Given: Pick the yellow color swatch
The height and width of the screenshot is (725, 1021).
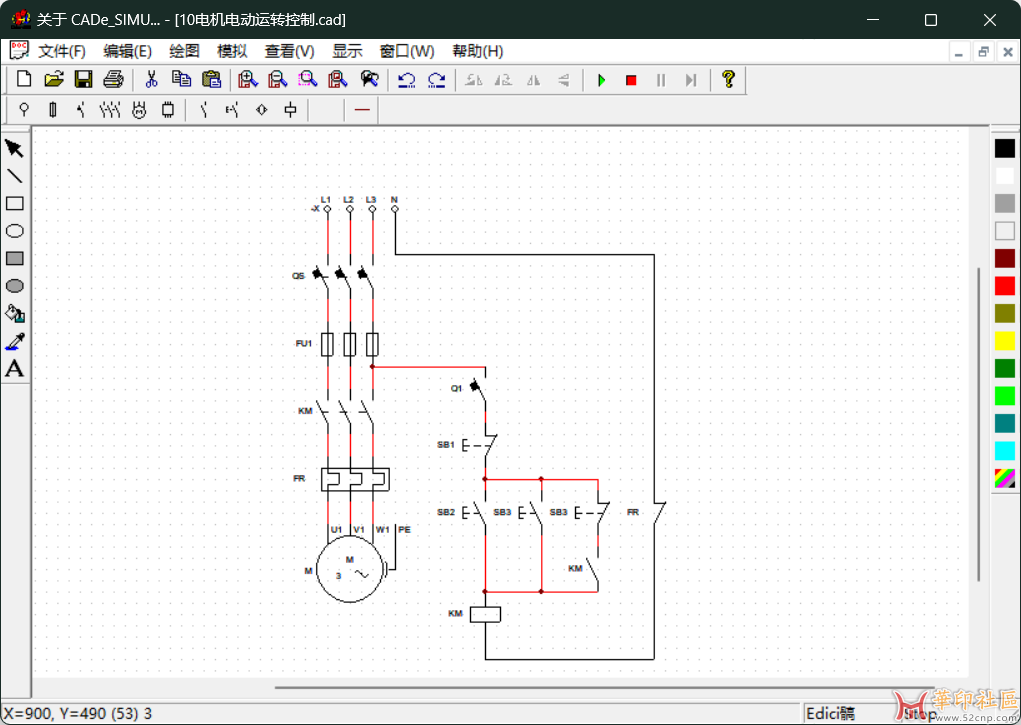Looking at the screenshot, I should coord(1005,341).
